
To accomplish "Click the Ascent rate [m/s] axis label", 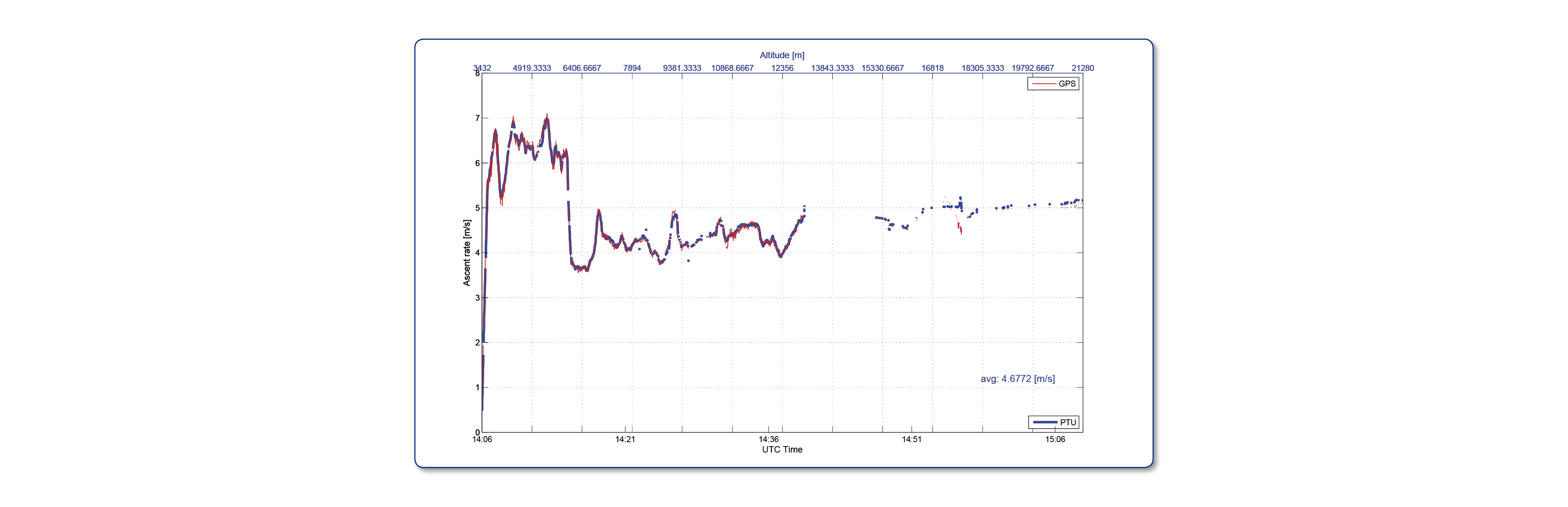I will 467,253.
